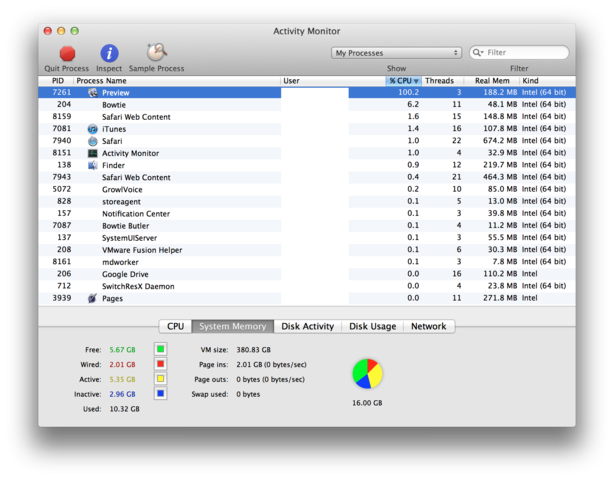Click the Preview app icon in process list
This screenshot has width=614, height=480.
click(92, 92)
